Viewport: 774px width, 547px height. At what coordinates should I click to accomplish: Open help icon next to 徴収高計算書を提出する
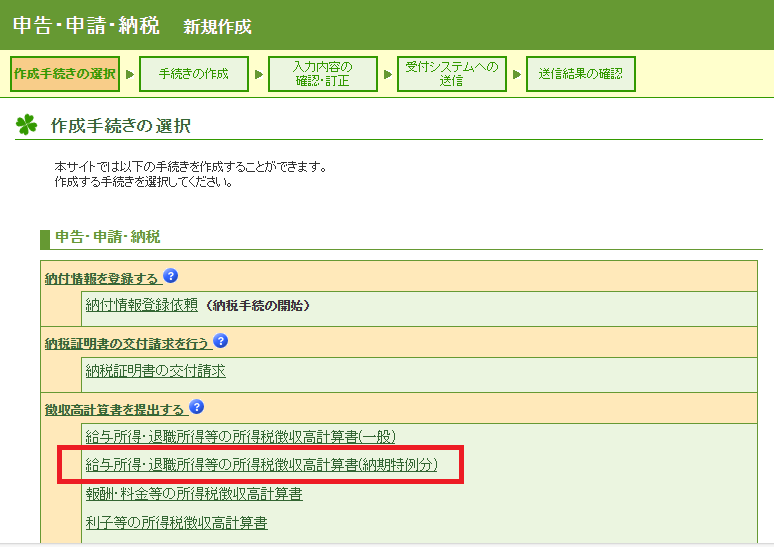[x=196, y=407]
